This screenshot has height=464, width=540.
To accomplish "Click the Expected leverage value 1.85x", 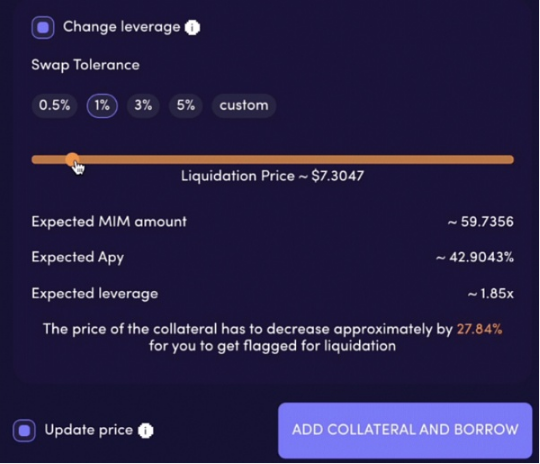I will (x=490, y=293).
